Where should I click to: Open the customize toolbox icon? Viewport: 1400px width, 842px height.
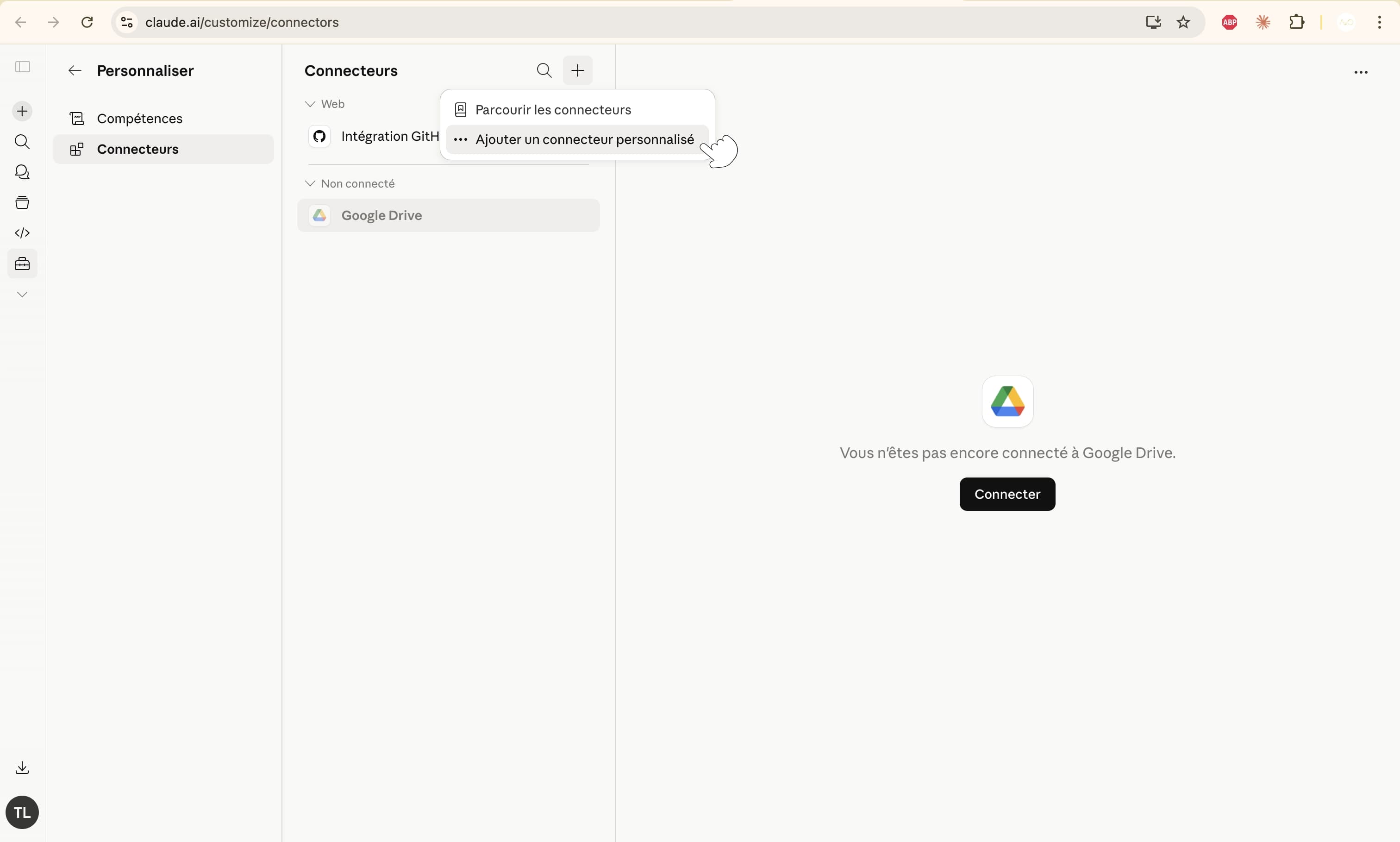click(x=22, y=264)
